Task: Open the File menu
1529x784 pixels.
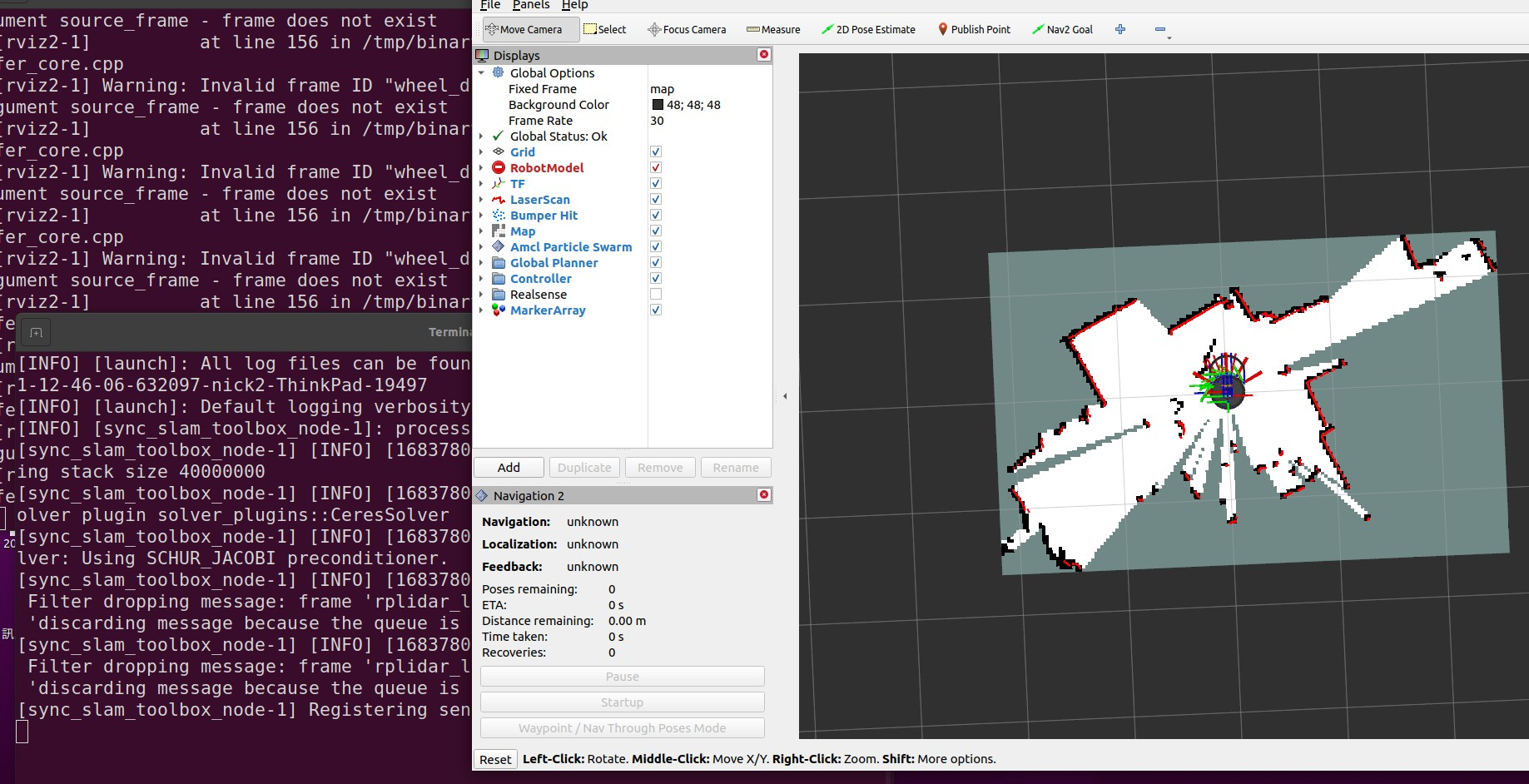Action: coord(489,6)
